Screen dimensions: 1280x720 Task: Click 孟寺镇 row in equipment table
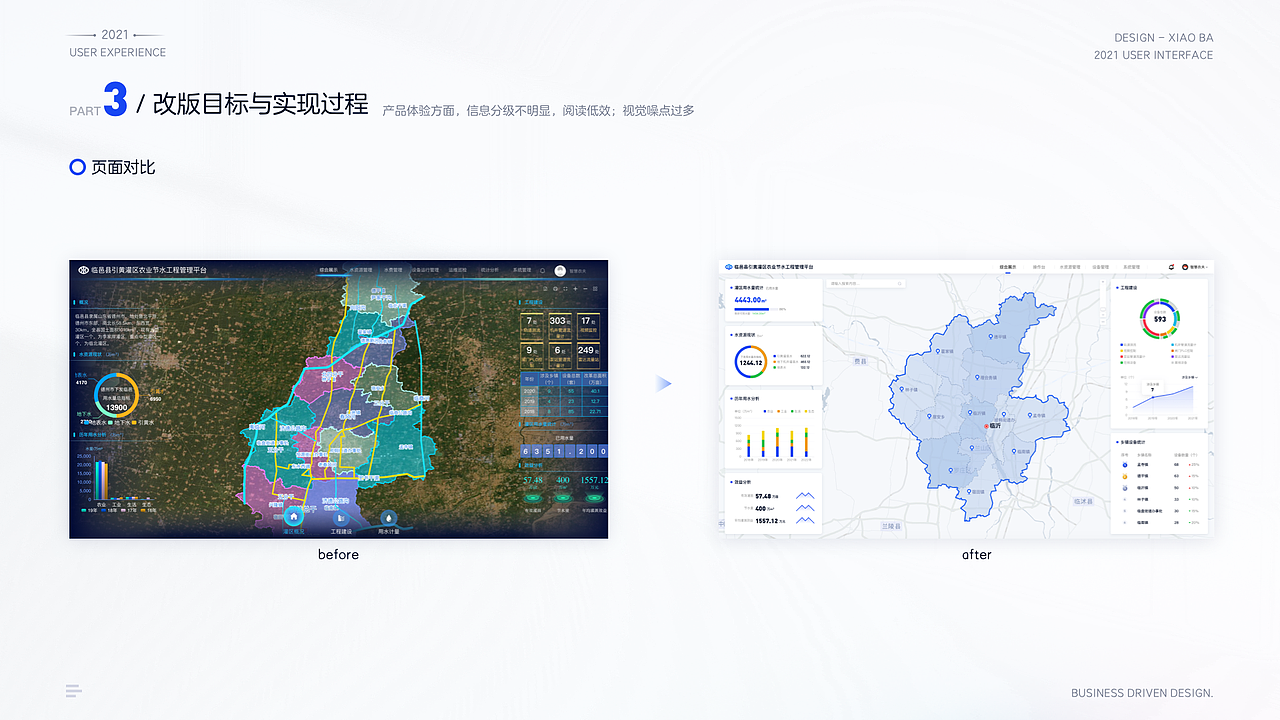(1160, 465)
